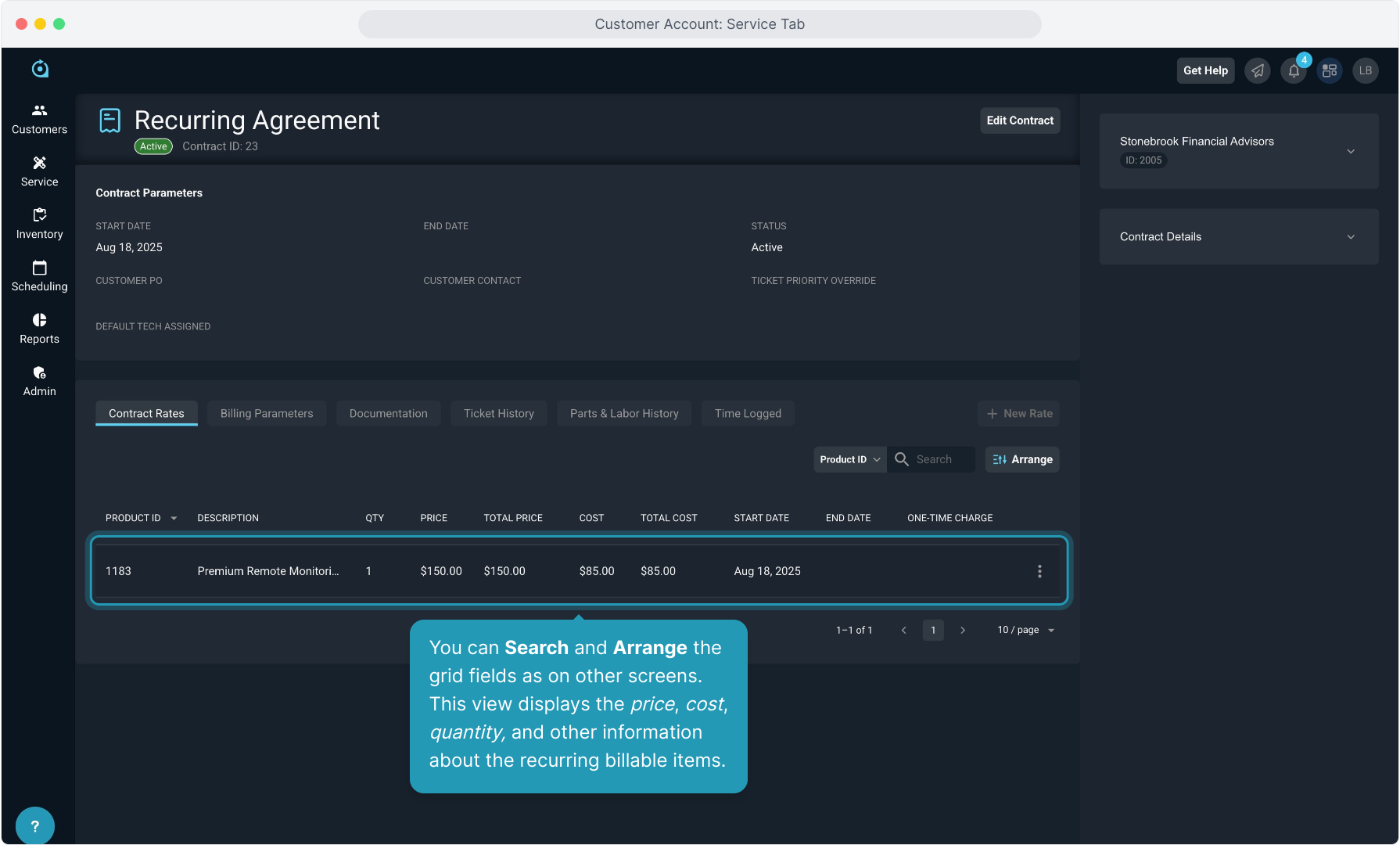Click the Edit Contract button
This screenshot has height=845, width=1400.
tap(1020, 120)
